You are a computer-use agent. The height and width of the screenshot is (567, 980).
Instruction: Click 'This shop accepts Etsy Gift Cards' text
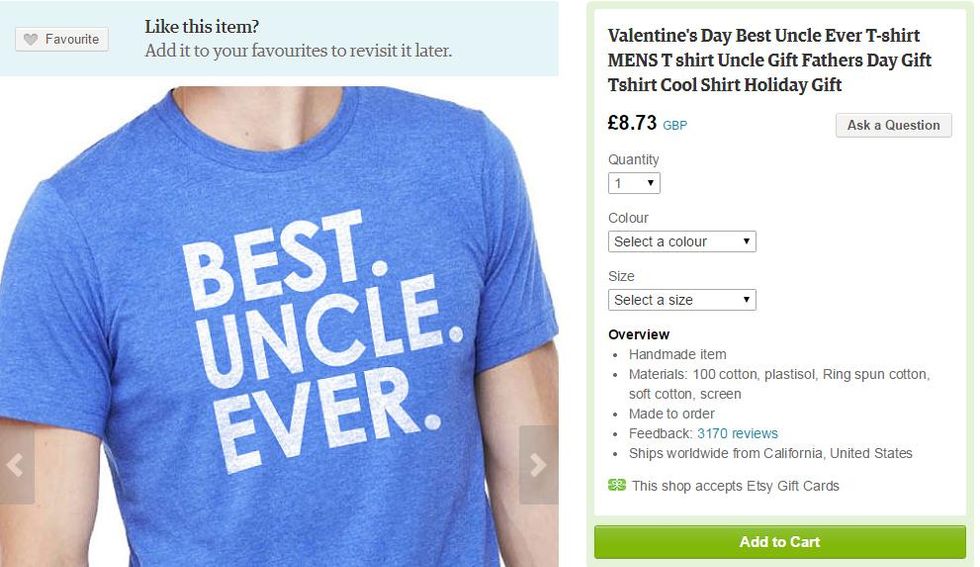pos(735,486)
